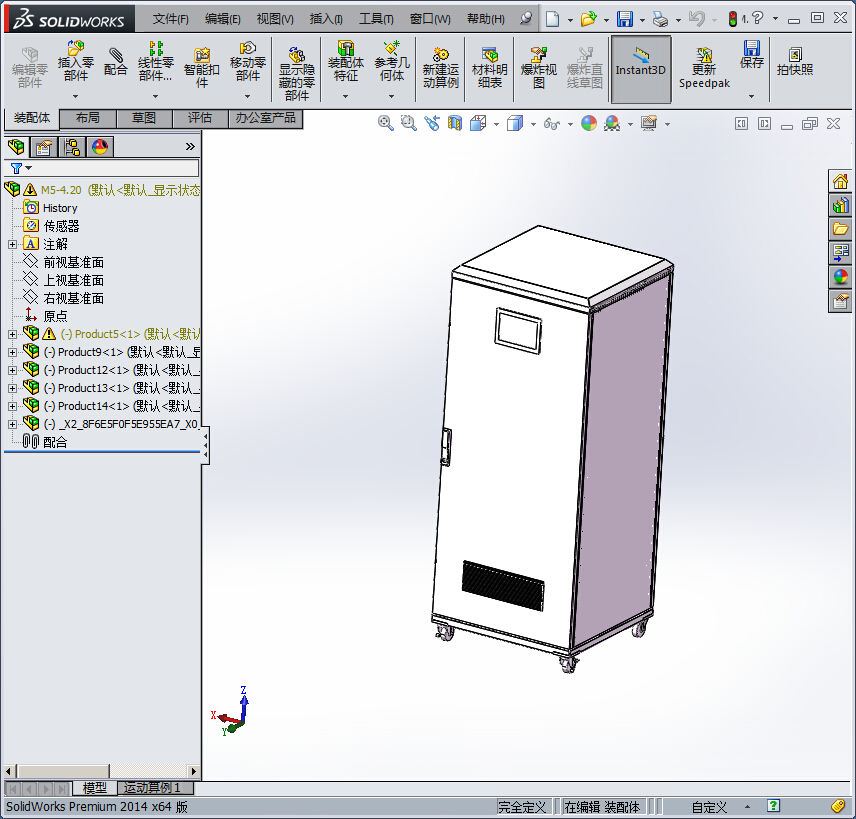Open the ConfigurationManager tab icon
Viewport: 856px width, 819px height.
(x=73, y=148)
